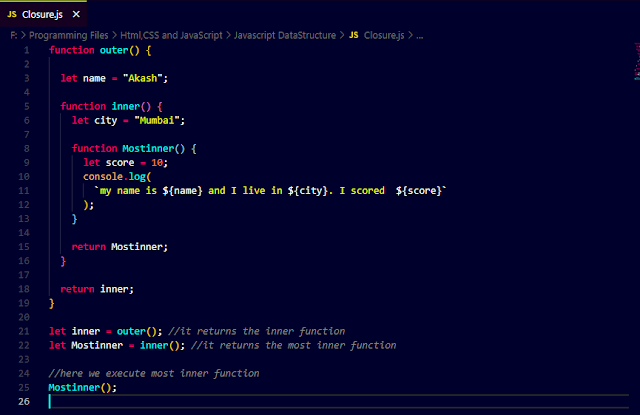Click Mostinner in function declaration line 8
Viewport: 640px width, 415px height.
pyautogui.click(x=148, y=149)
